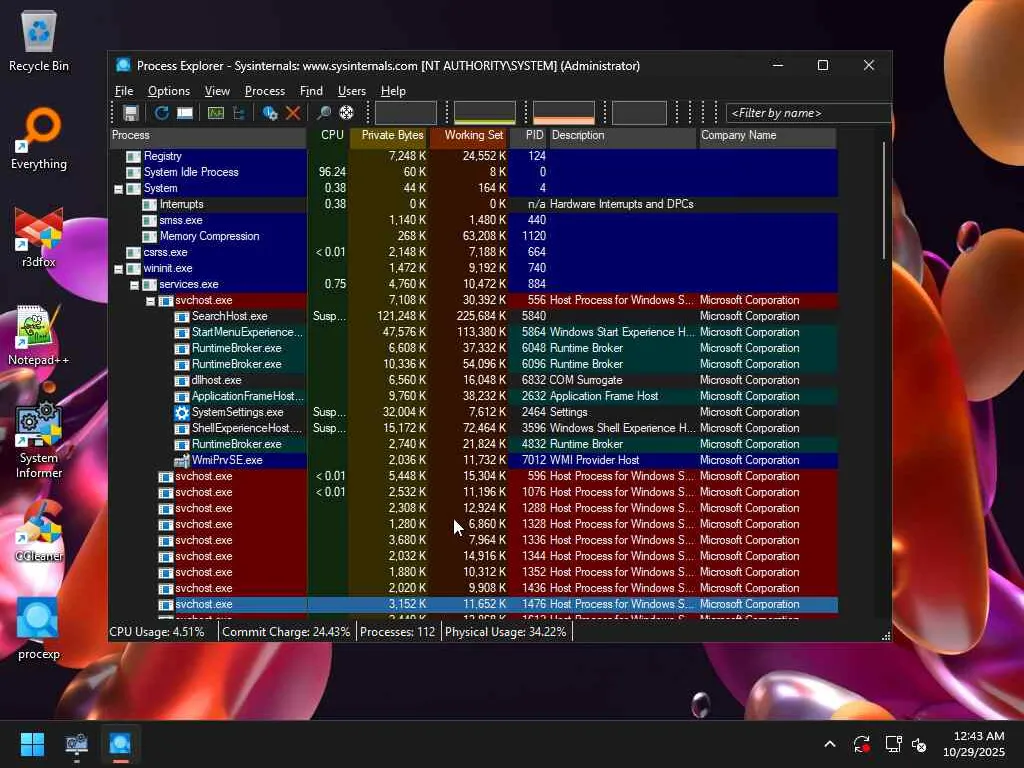The image size is (1024, 768).
Task: Select the procexp desktop icon
Action: (x=39, y=630)
